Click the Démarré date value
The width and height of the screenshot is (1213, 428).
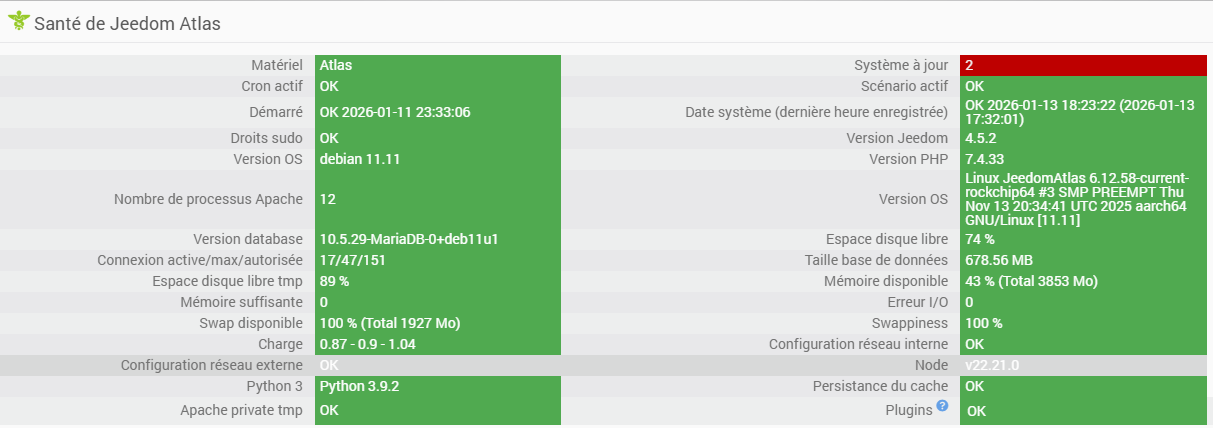[x=395, y=112]
